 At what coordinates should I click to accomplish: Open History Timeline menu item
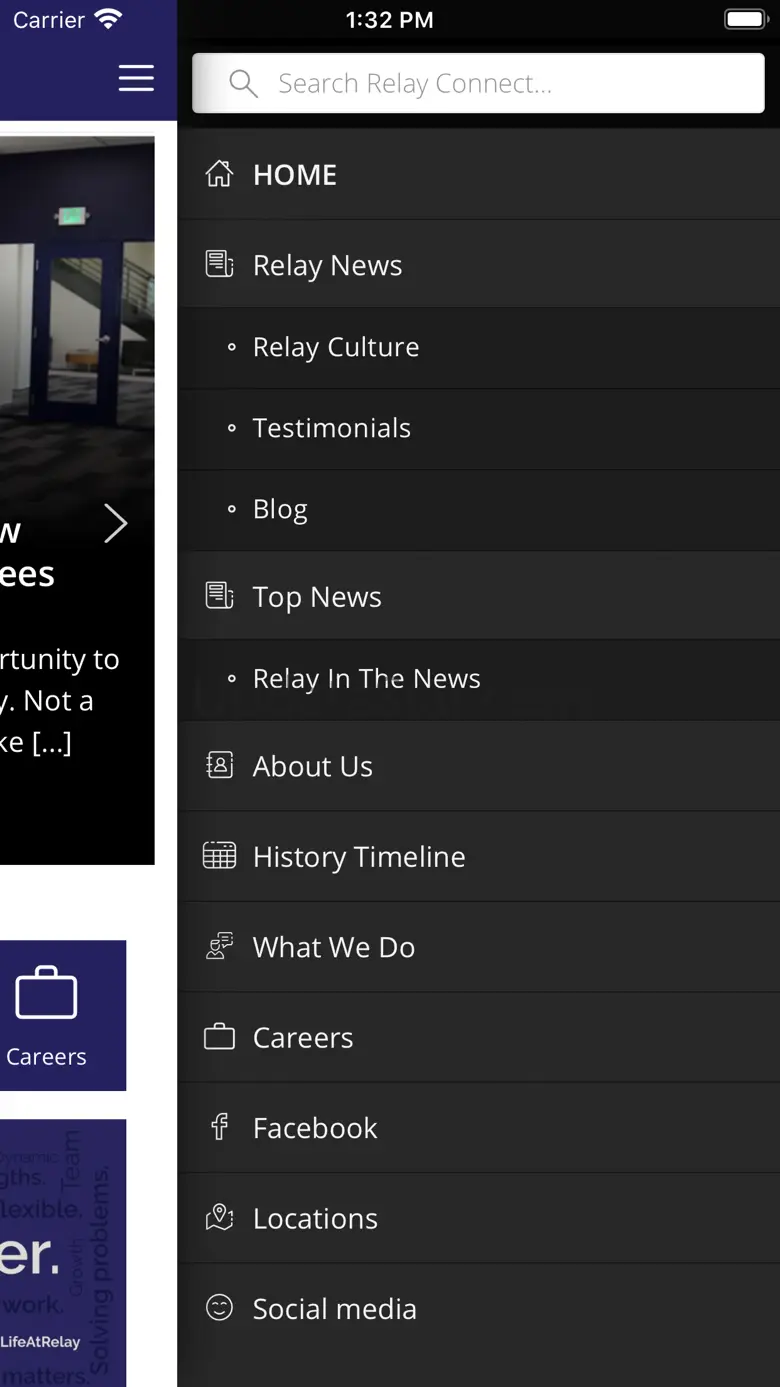tap(479, 857)
